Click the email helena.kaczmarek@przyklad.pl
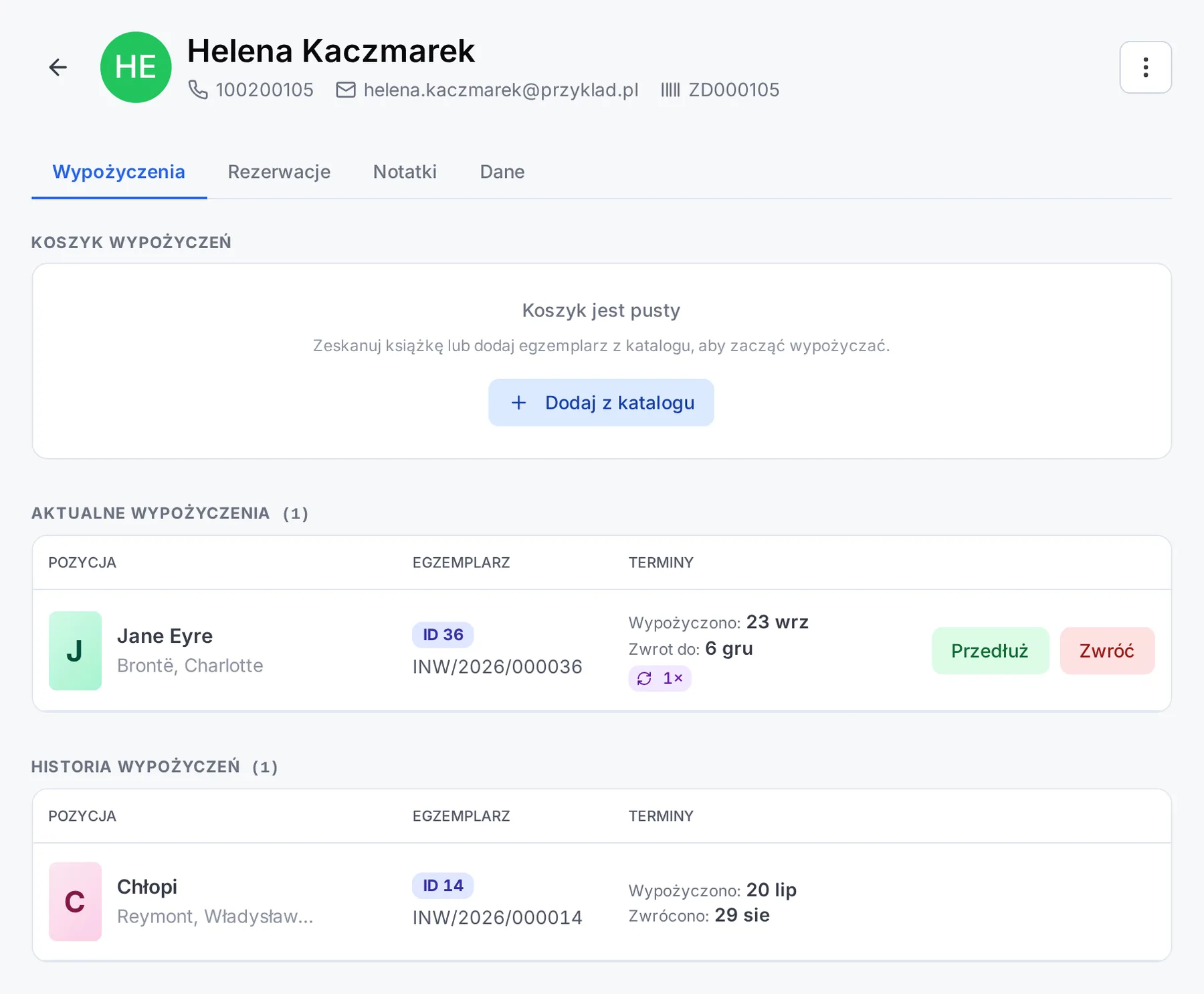This screenshot has width=1204, height=994. tap(501, 90)
